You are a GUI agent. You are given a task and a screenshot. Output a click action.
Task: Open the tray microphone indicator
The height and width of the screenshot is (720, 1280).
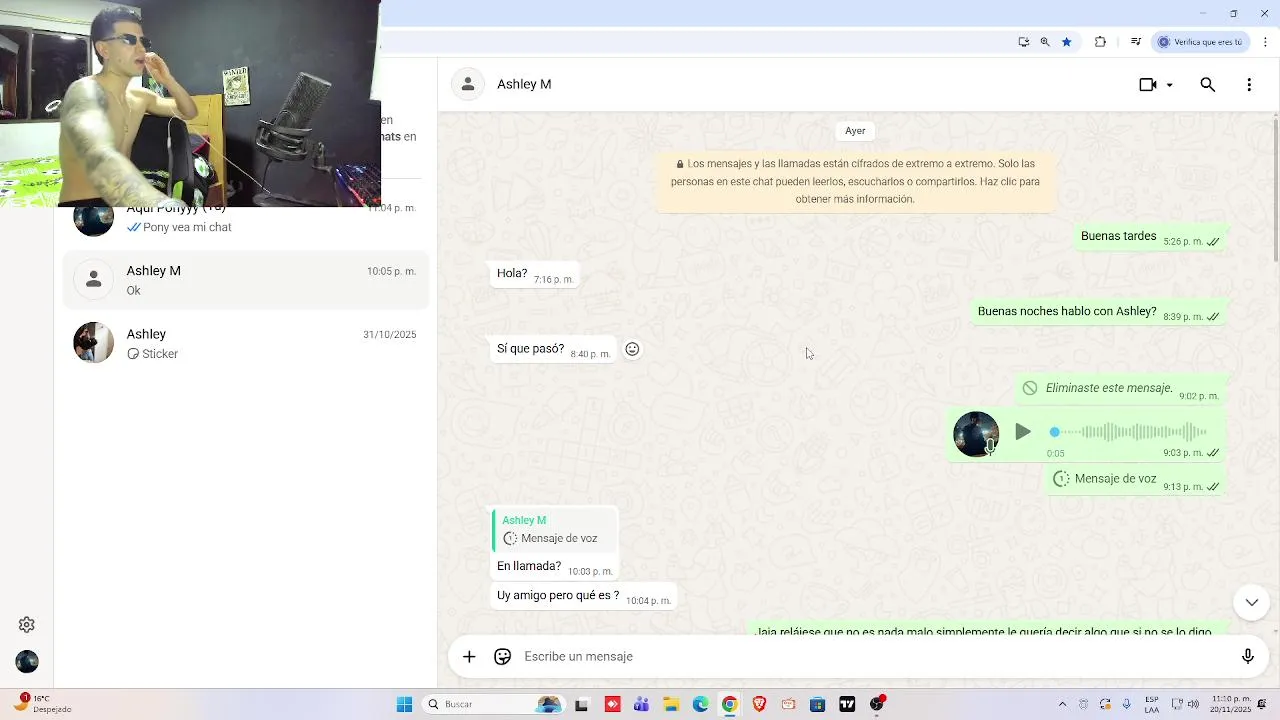point(1127,705)
